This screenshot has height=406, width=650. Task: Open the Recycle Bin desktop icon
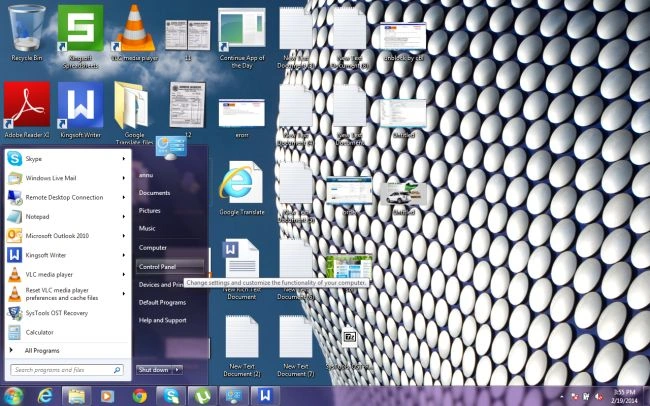(27, 33)
